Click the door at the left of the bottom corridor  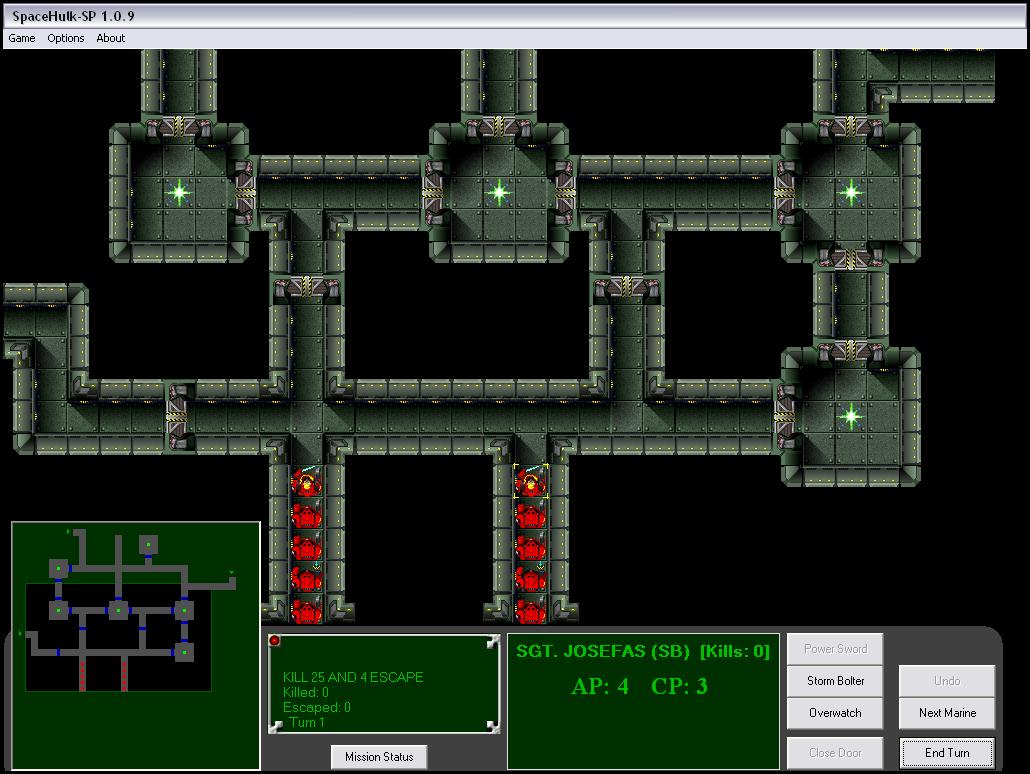[177, 417]
